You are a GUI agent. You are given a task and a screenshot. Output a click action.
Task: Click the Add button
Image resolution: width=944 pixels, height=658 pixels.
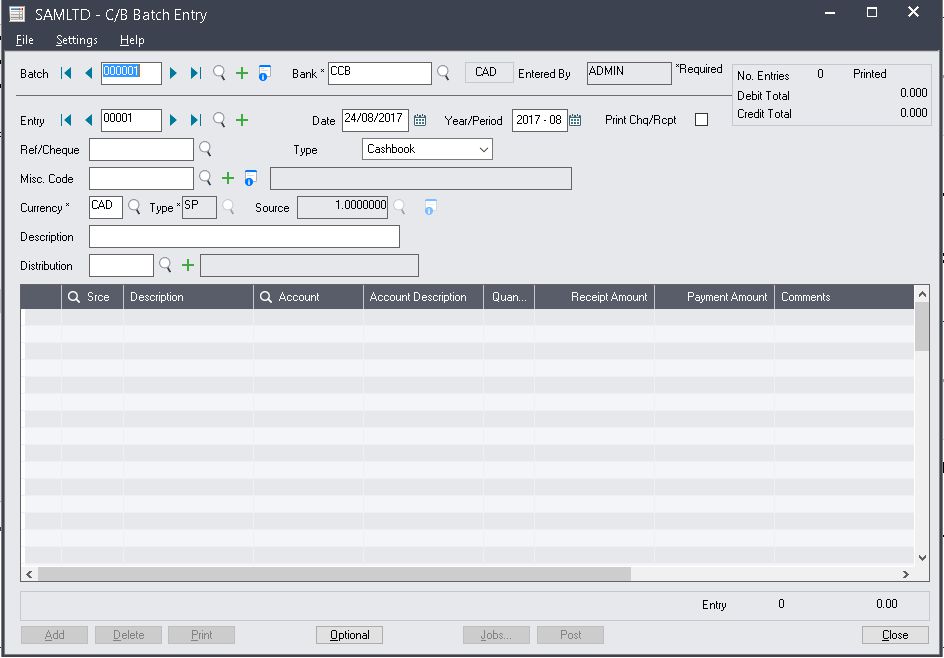[54, 635]
